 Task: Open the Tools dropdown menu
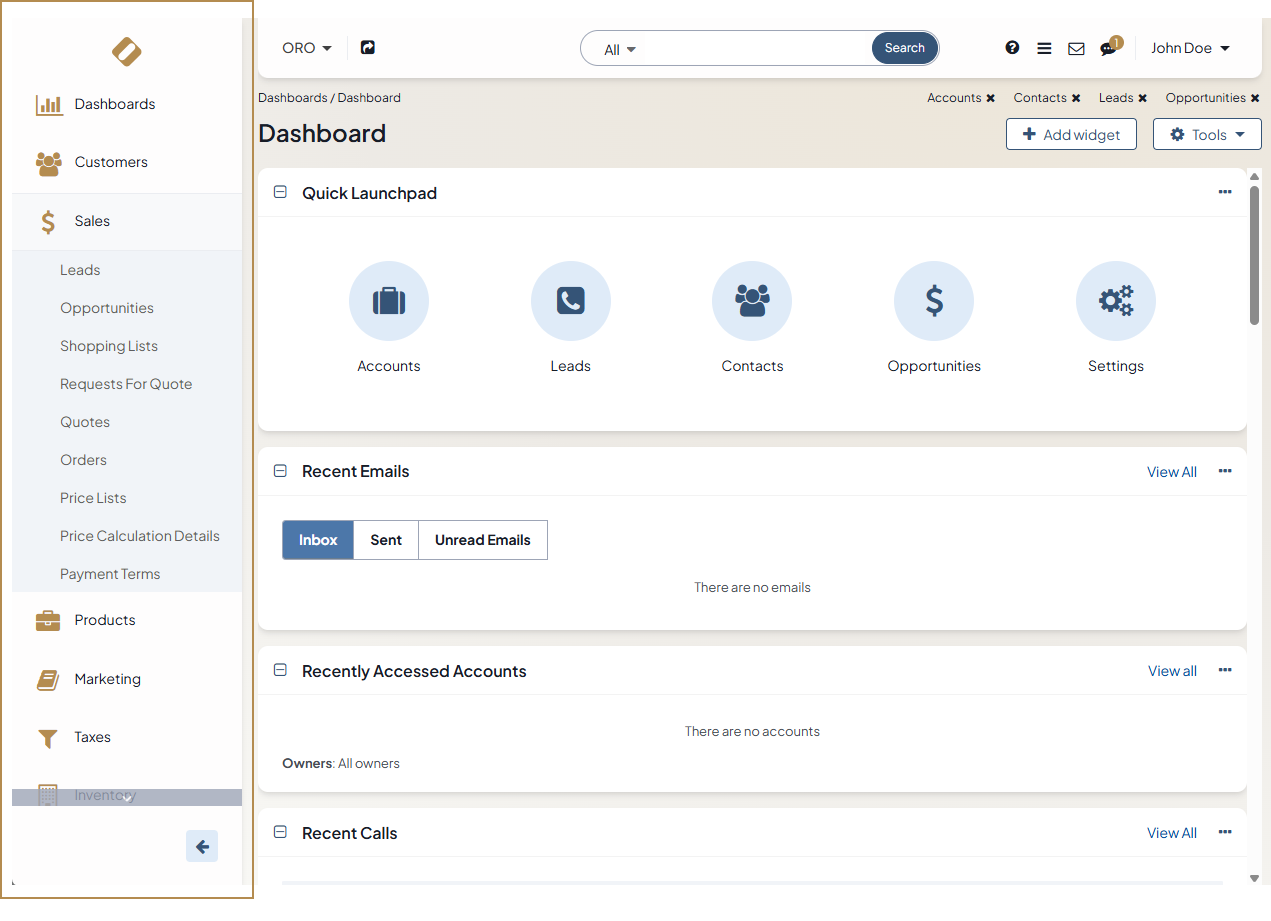point(1206,134)
